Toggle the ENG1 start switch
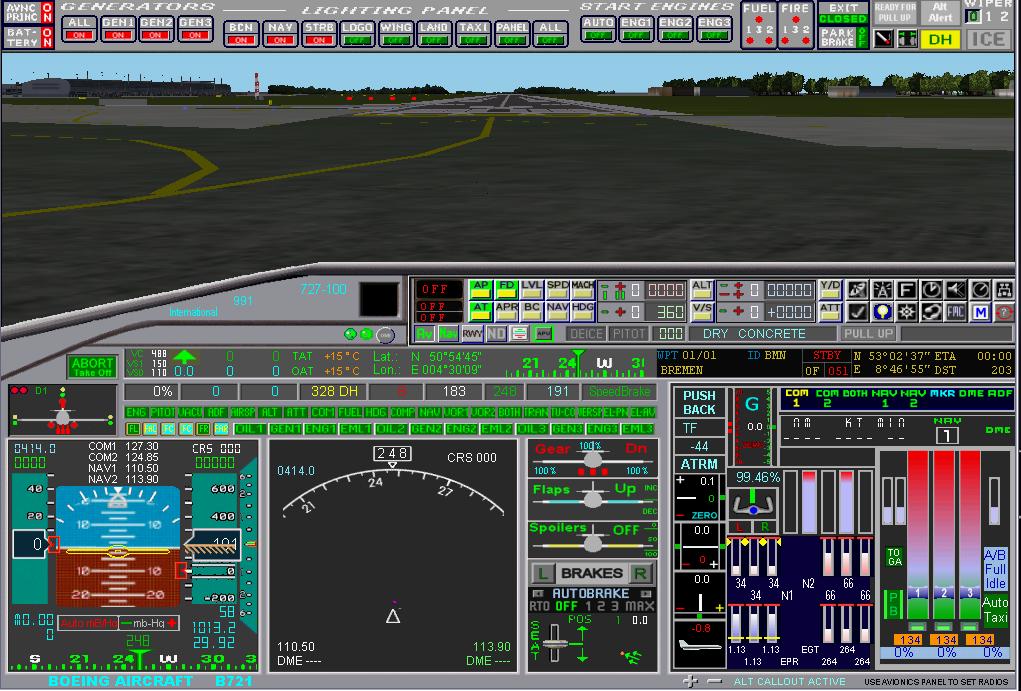The height and width of the screenshot is (691, 1021). point(636,29)
